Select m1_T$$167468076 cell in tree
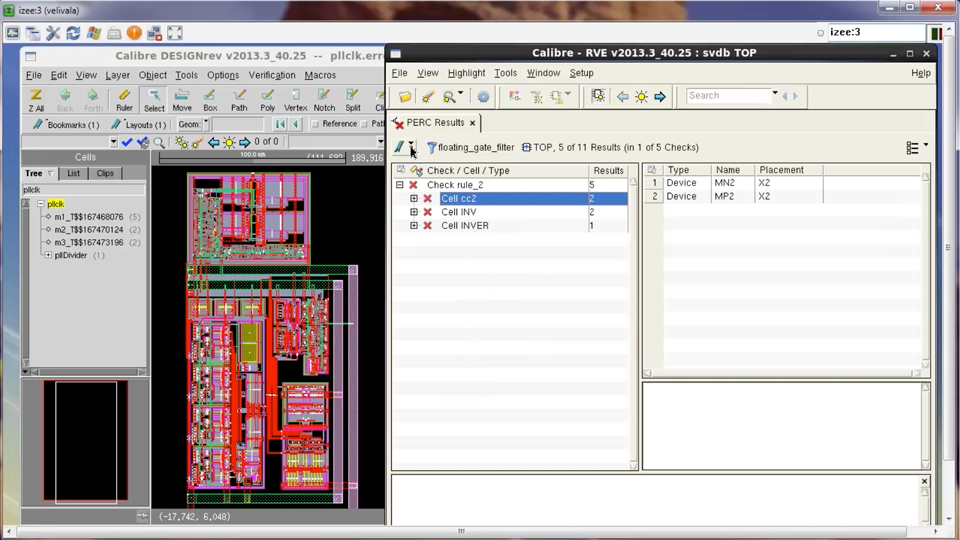Image resolution: width=960 pixels, height=540 pixels. point(89,217)
